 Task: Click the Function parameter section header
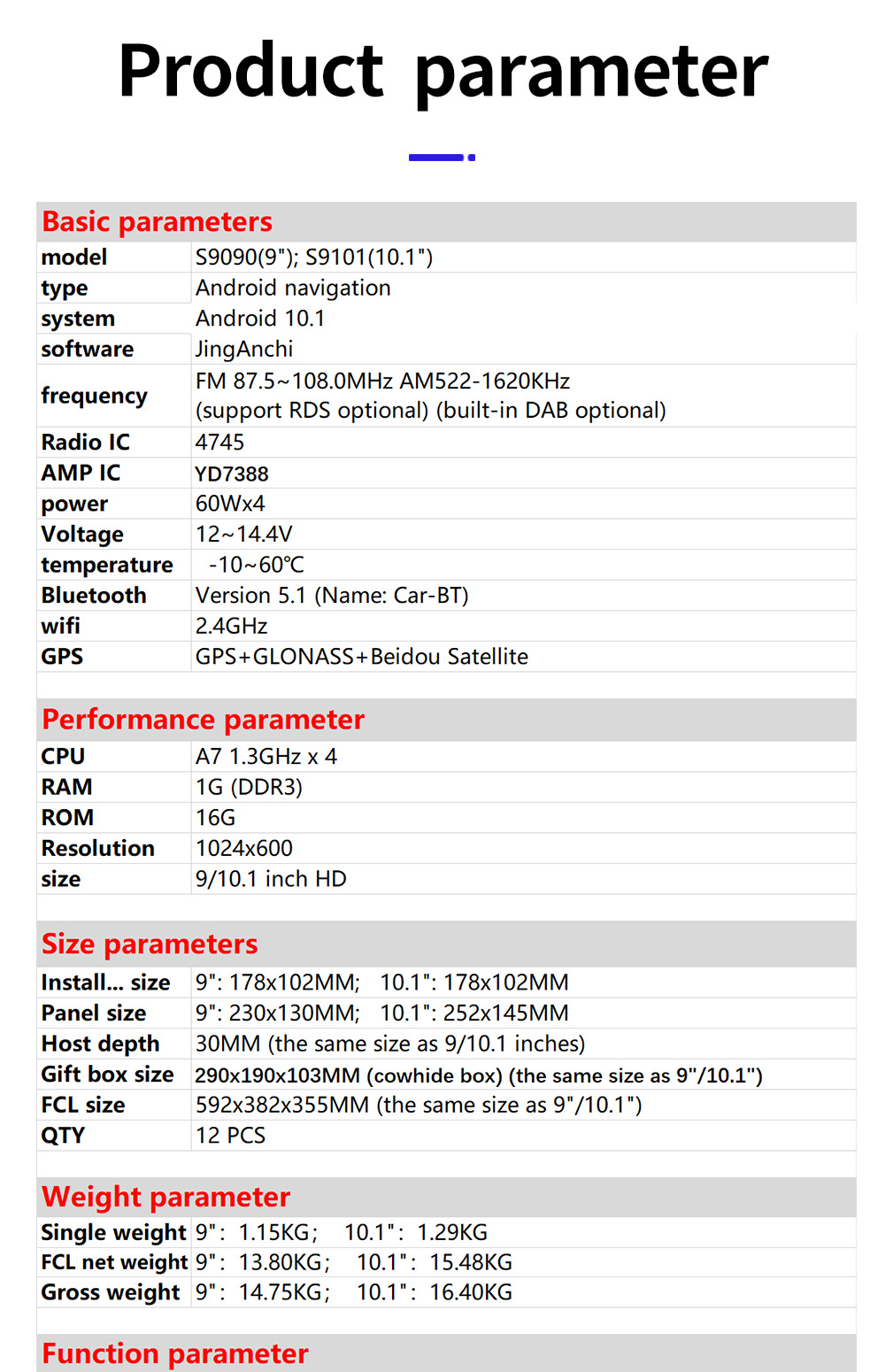click(x=175, y=1354)
